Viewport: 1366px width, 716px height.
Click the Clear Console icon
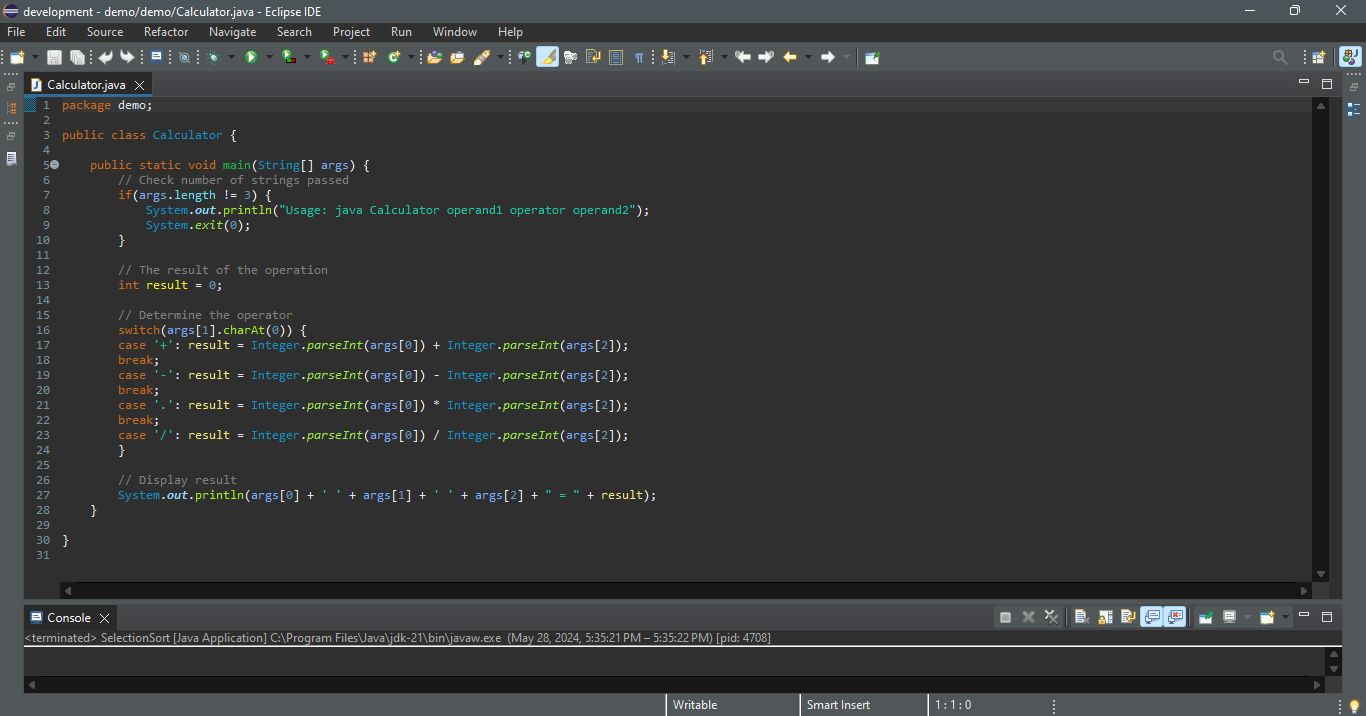click(1081, 617)
